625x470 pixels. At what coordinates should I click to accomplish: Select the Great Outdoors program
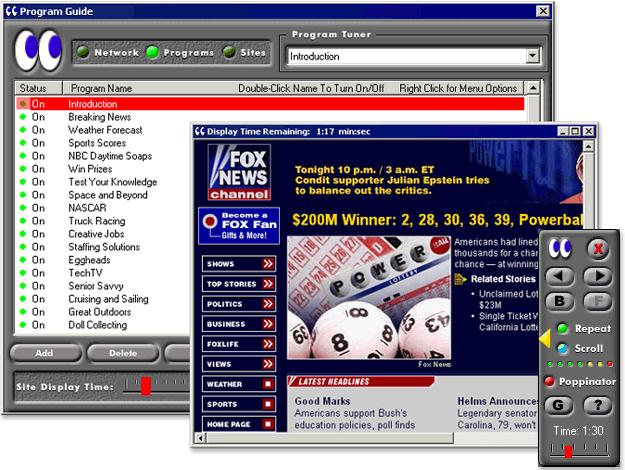pyautogui.click(x=100, y=312)
